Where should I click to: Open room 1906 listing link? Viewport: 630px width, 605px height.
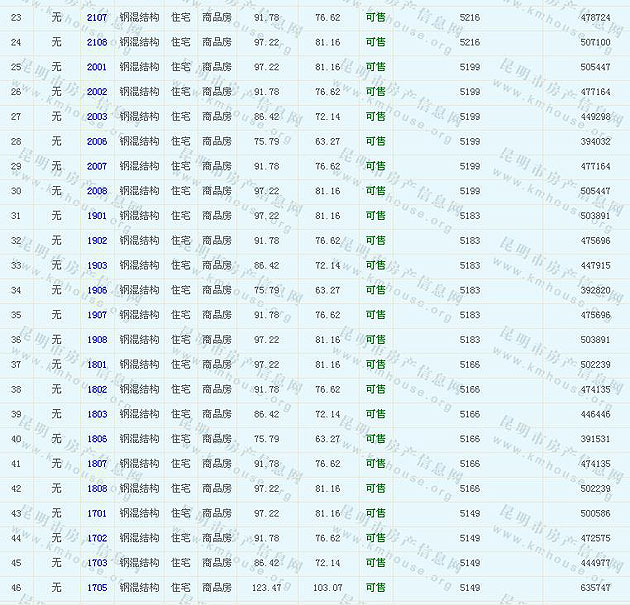97,291
